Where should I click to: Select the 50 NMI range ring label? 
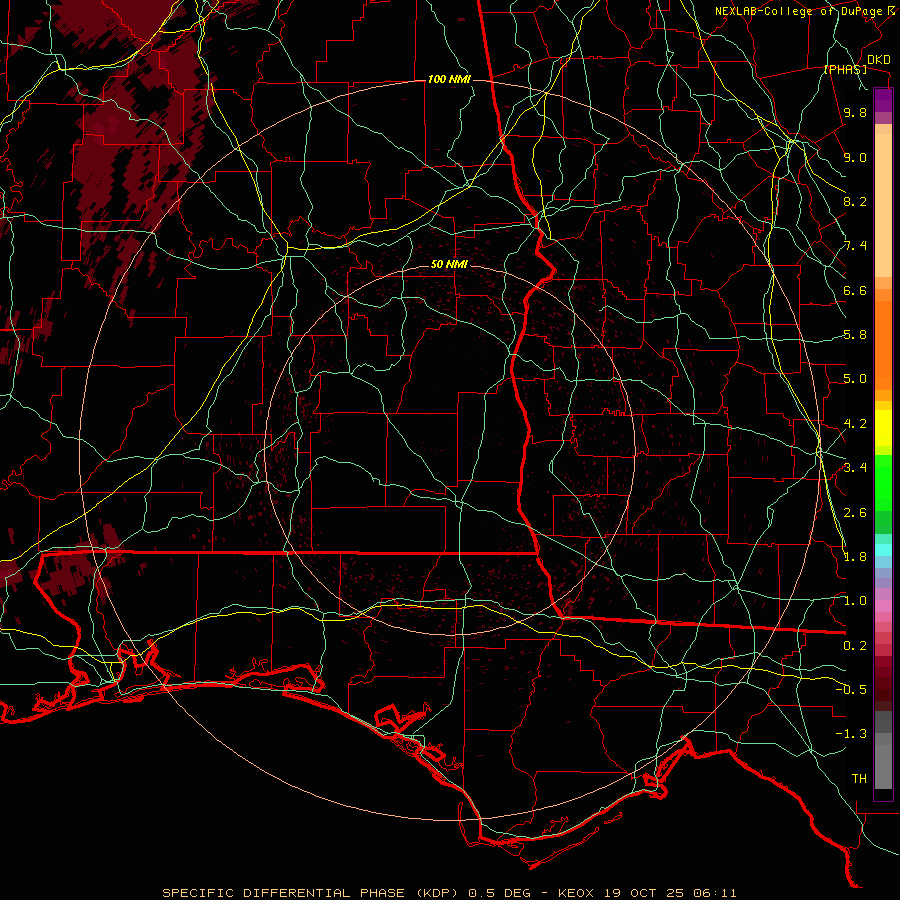click(449, 264)
